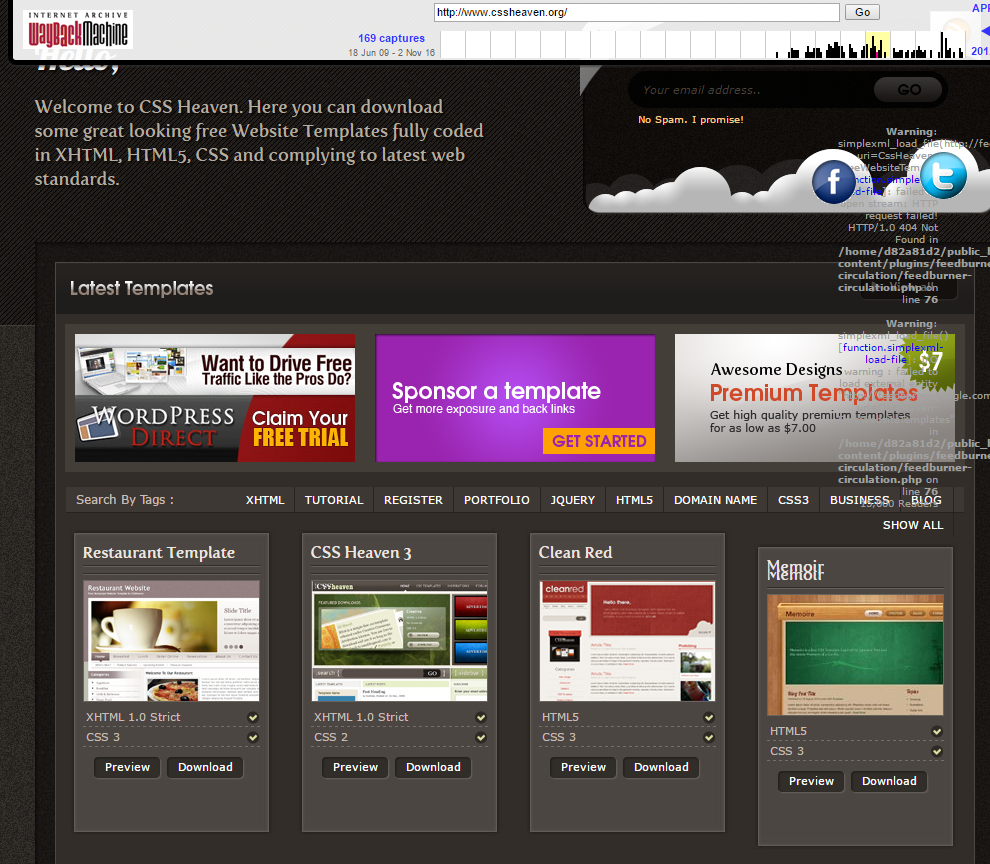
Task: Click the Wayback Machine URL field
Action: point(636,12)
